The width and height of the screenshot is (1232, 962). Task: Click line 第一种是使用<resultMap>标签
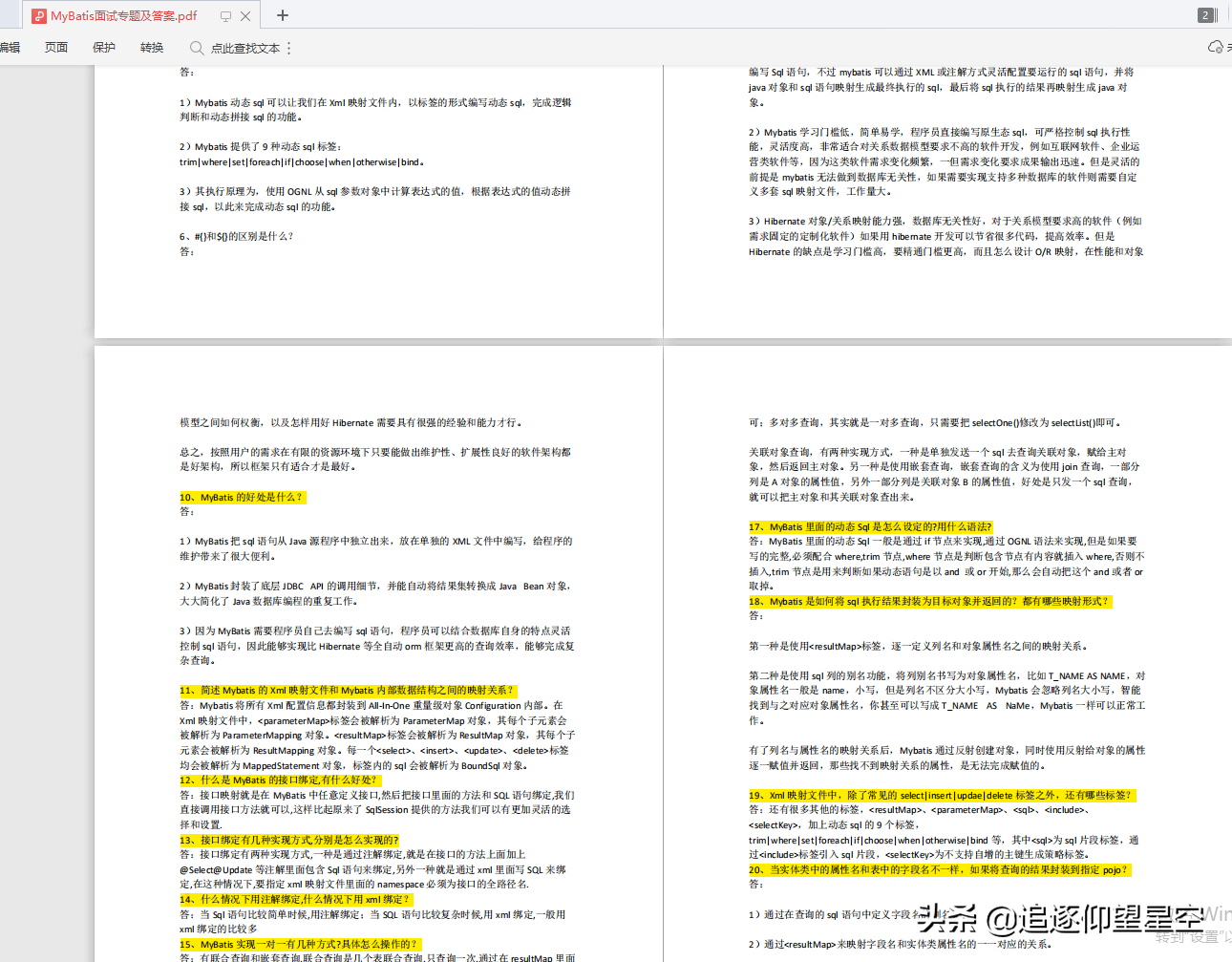[918, 647]
